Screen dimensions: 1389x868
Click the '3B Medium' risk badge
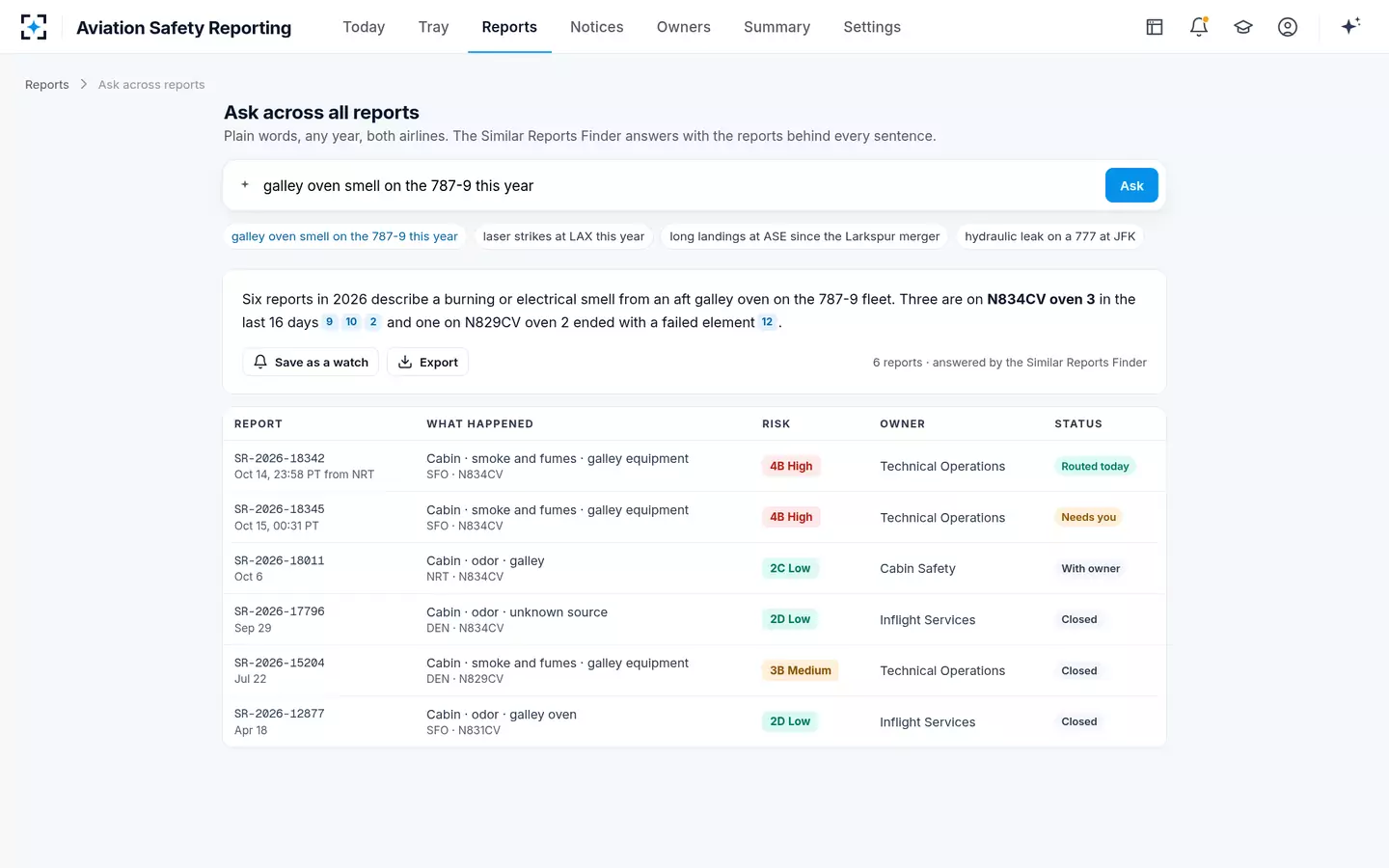coord(801,670)
